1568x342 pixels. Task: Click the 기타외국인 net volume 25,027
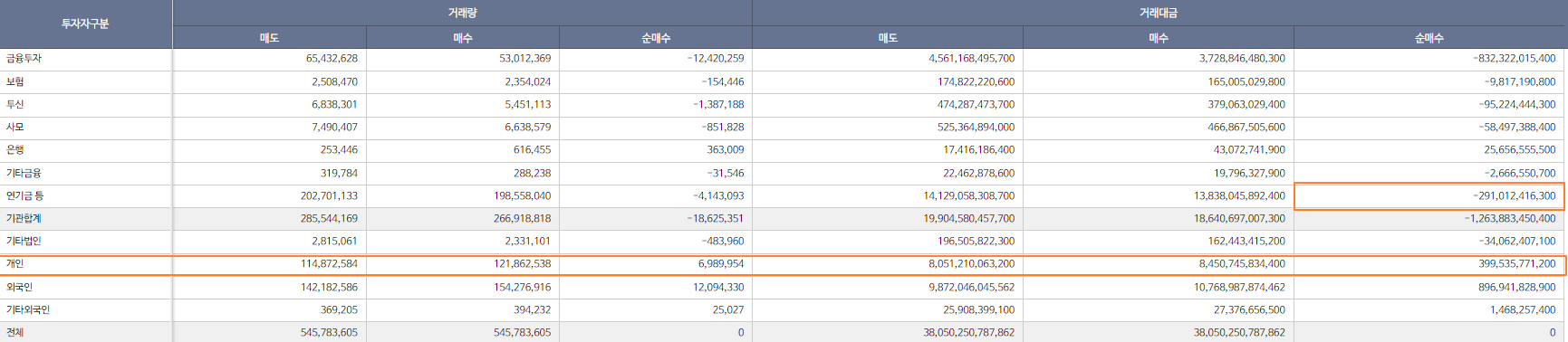(728, 309)
